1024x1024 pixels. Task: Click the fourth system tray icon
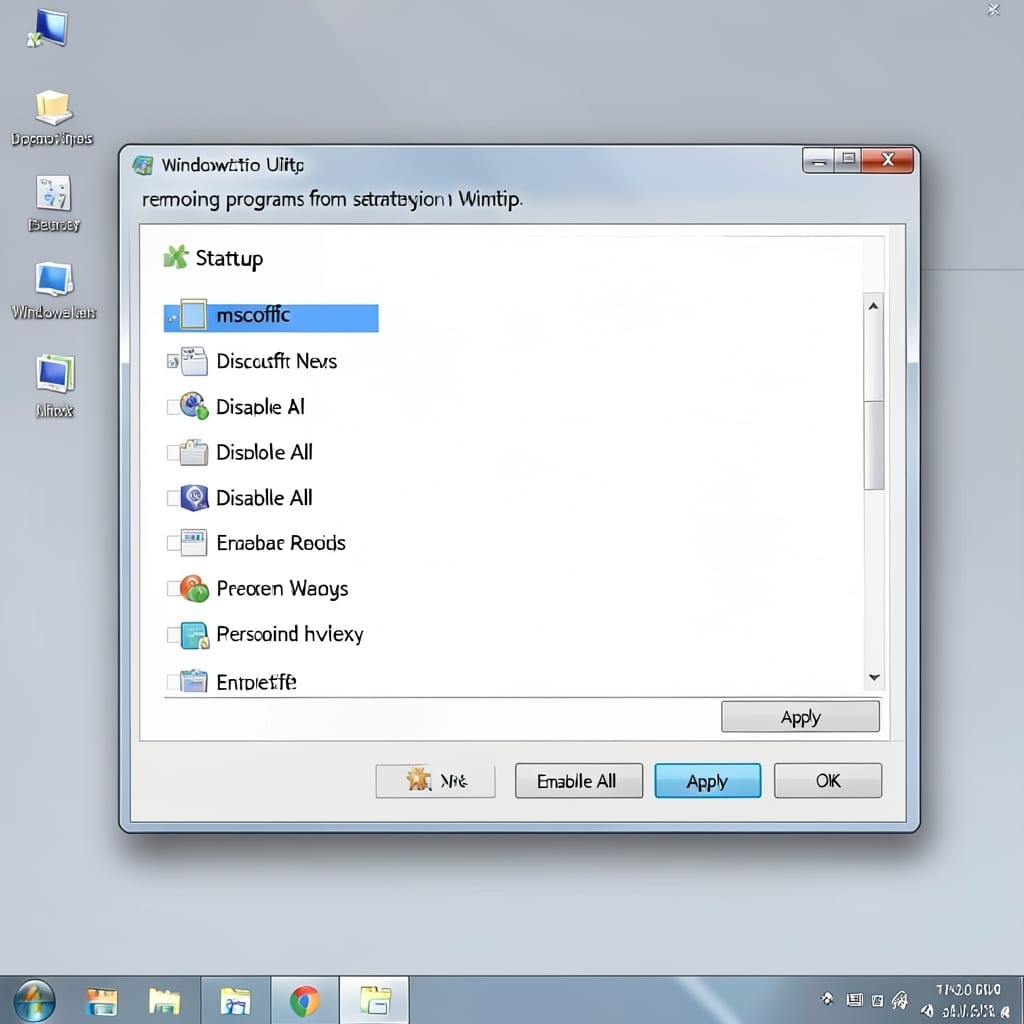900,999
